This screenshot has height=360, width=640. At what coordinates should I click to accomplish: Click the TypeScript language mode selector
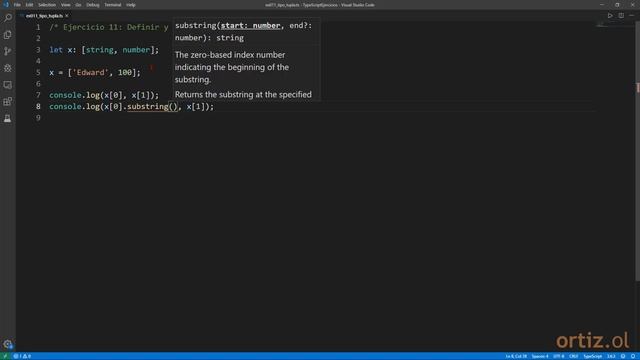pos(592,356)
